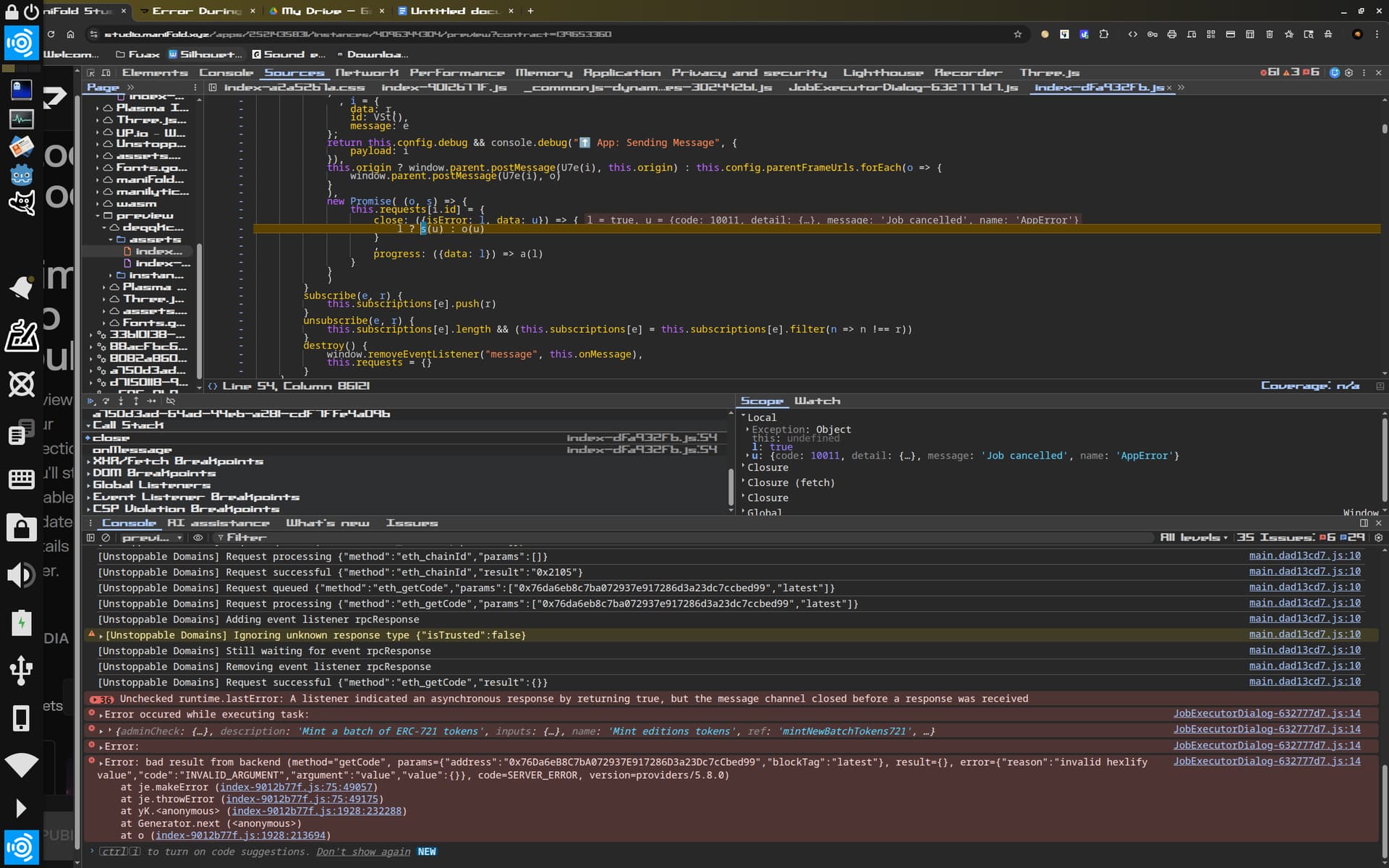This screenshot has height=868, width=1389.
Task: Open JobExecutorDialog-632777d7.js:14 source link
Action: click(x=1266, y=713)
